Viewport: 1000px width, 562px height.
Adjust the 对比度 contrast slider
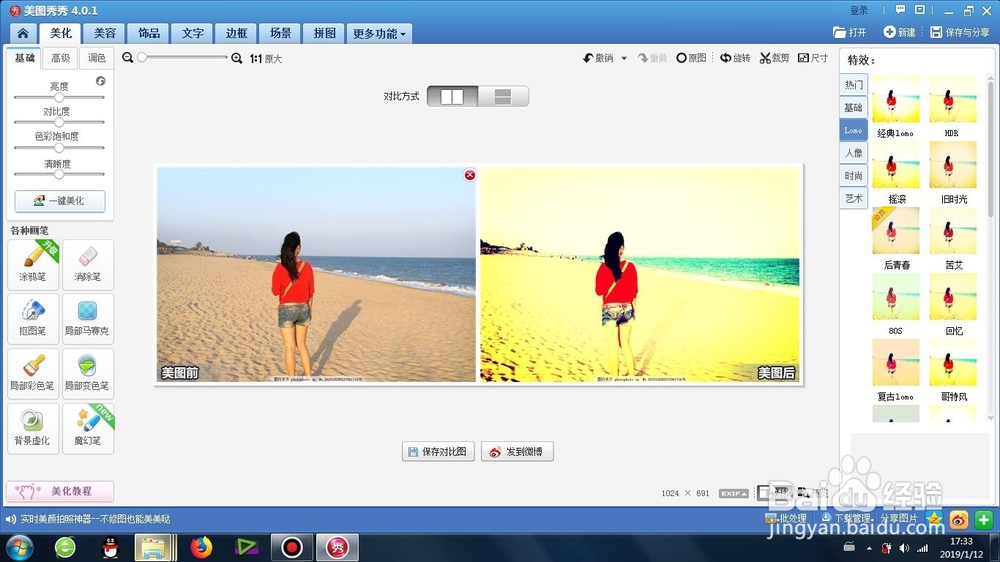[x=59, y=122]
